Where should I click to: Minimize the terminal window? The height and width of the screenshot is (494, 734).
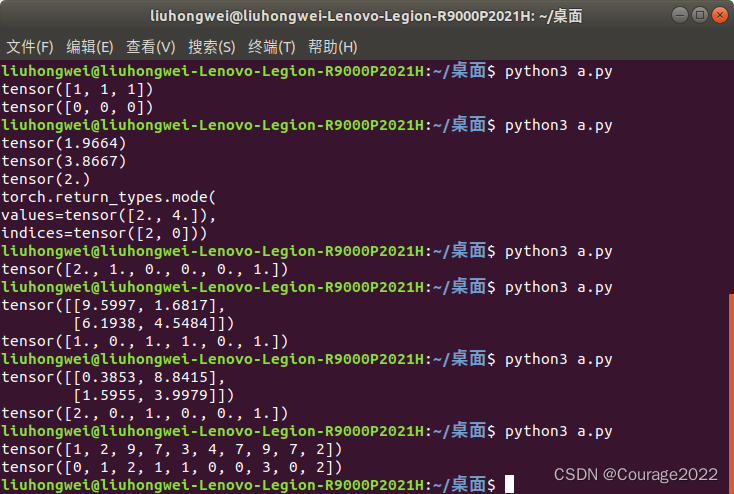click(680, 15)
